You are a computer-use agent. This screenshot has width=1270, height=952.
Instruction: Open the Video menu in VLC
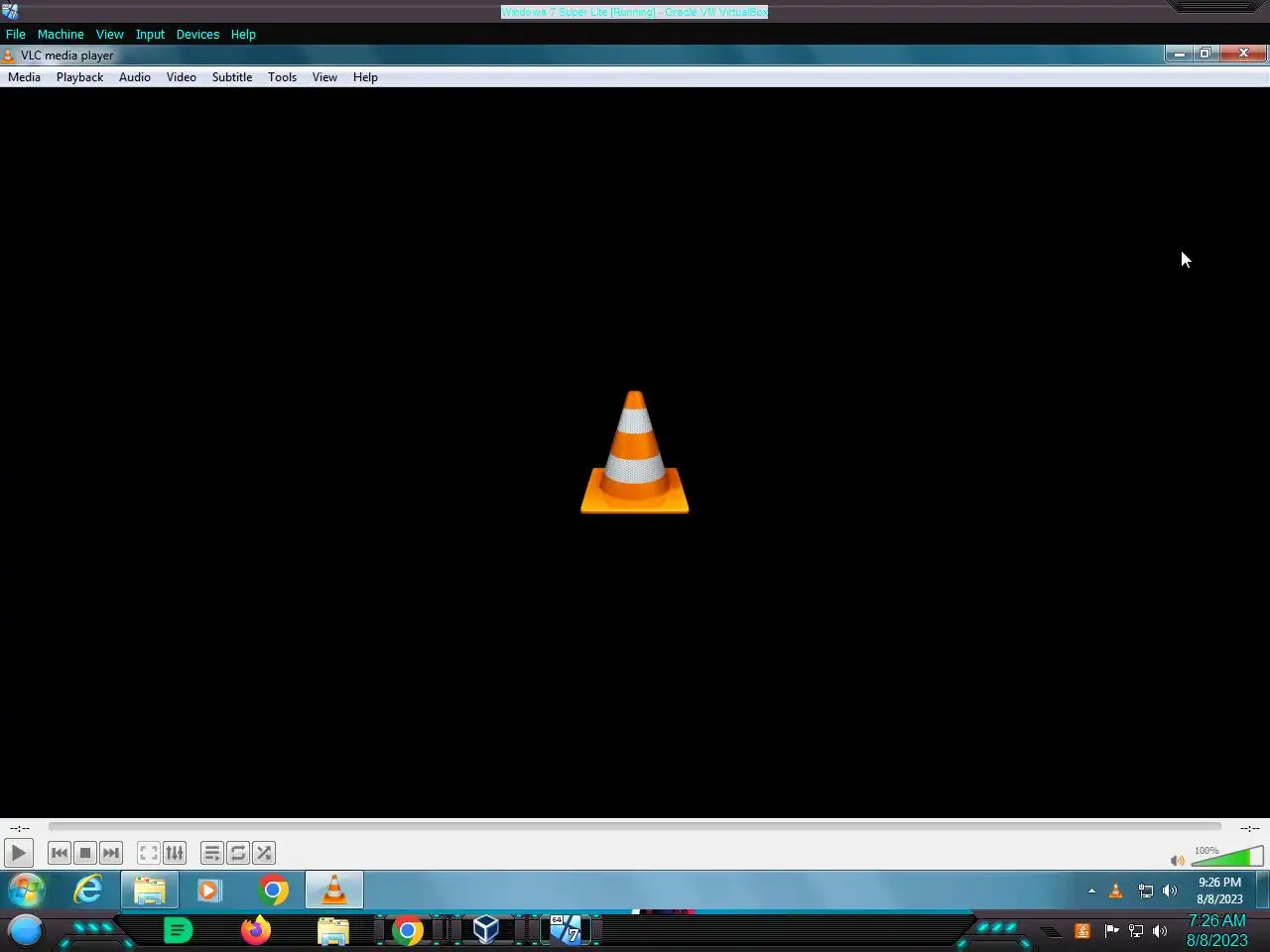click(182, 77)
